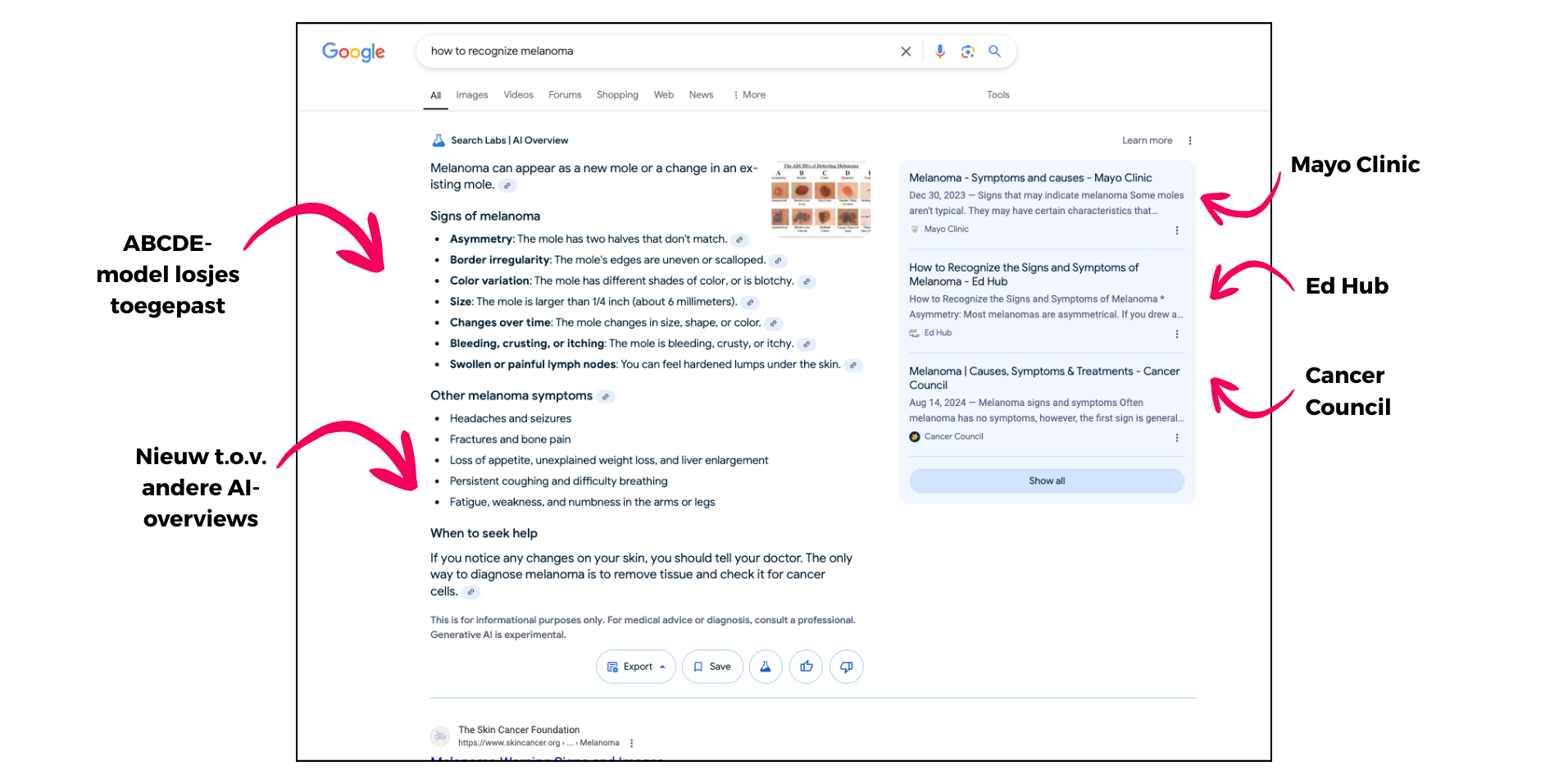
Task: Clear the search query with X icon
Action: click(906, 52)
